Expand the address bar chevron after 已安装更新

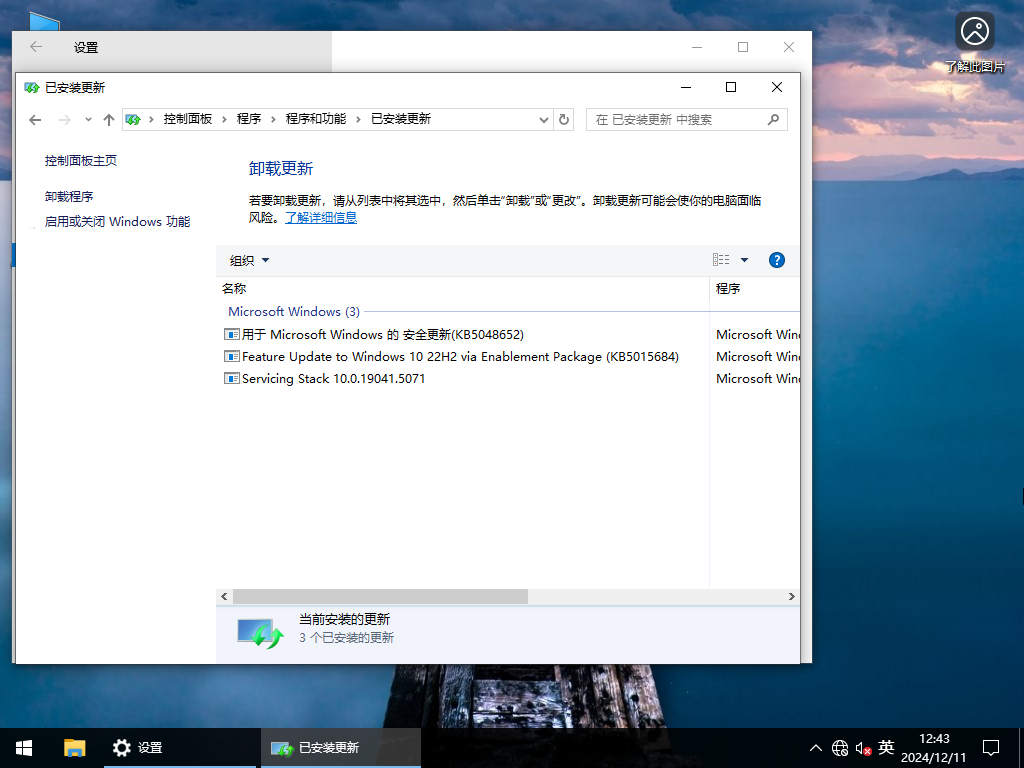543,119
